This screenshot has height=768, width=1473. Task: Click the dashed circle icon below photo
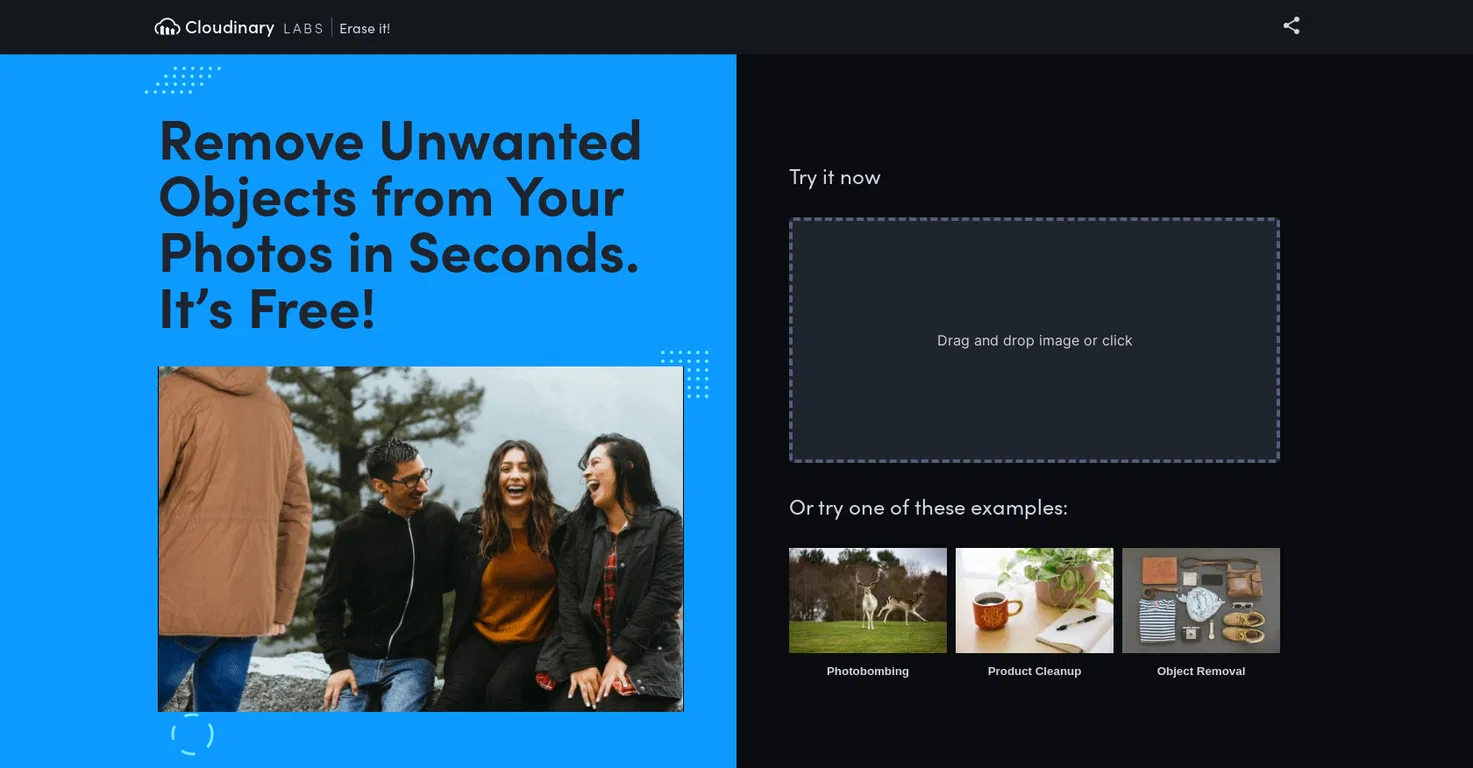[192, 734]
